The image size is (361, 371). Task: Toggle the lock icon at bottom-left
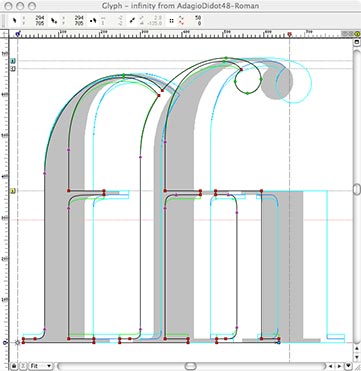[13, 366]
